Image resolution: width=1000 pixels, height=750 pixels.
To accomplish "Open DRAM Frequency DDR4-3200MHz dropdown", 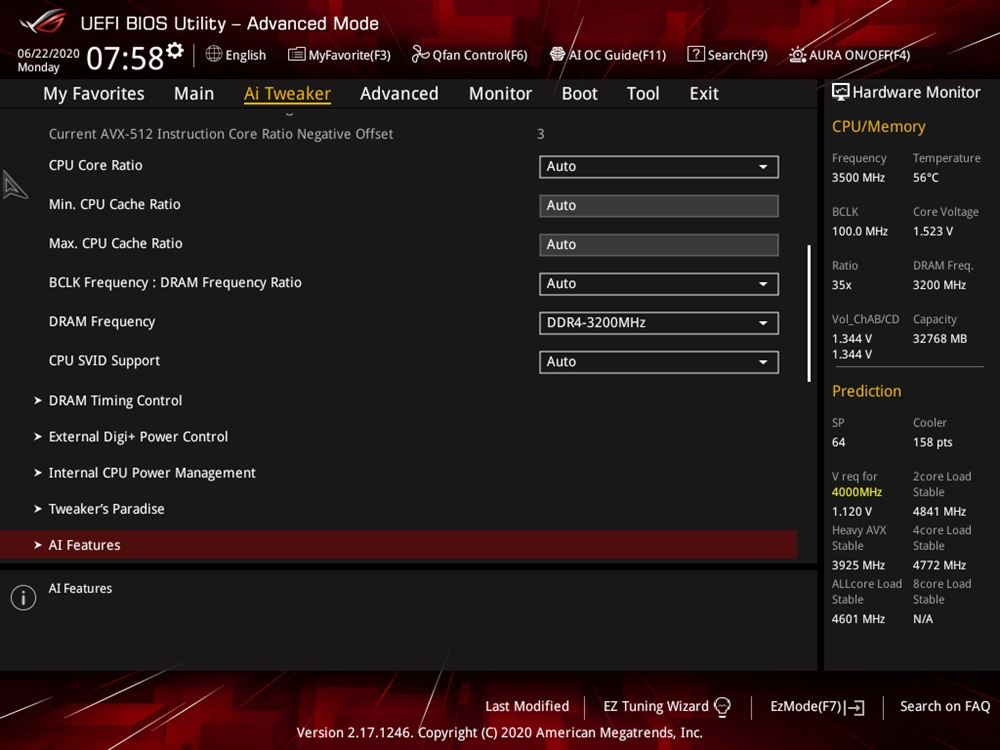I will (x=659, y=323).
